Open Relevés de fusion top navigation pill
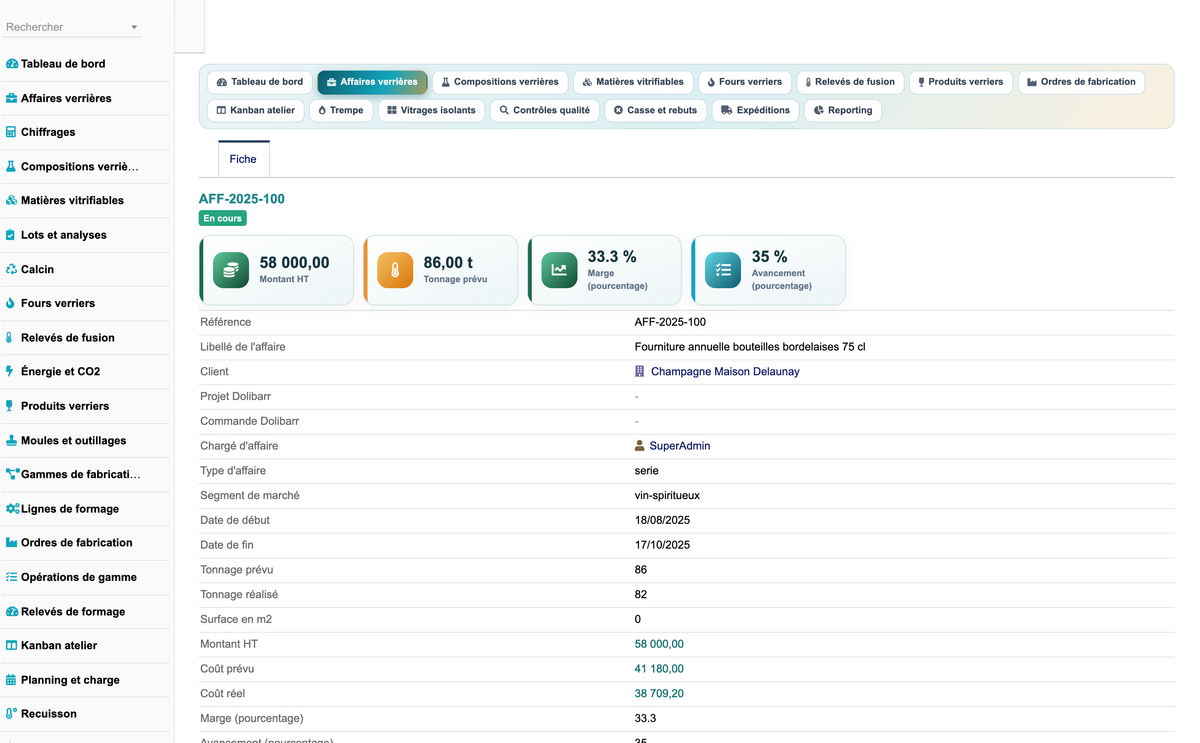Screen dimensions: 1200x743 tap(850, 82)
